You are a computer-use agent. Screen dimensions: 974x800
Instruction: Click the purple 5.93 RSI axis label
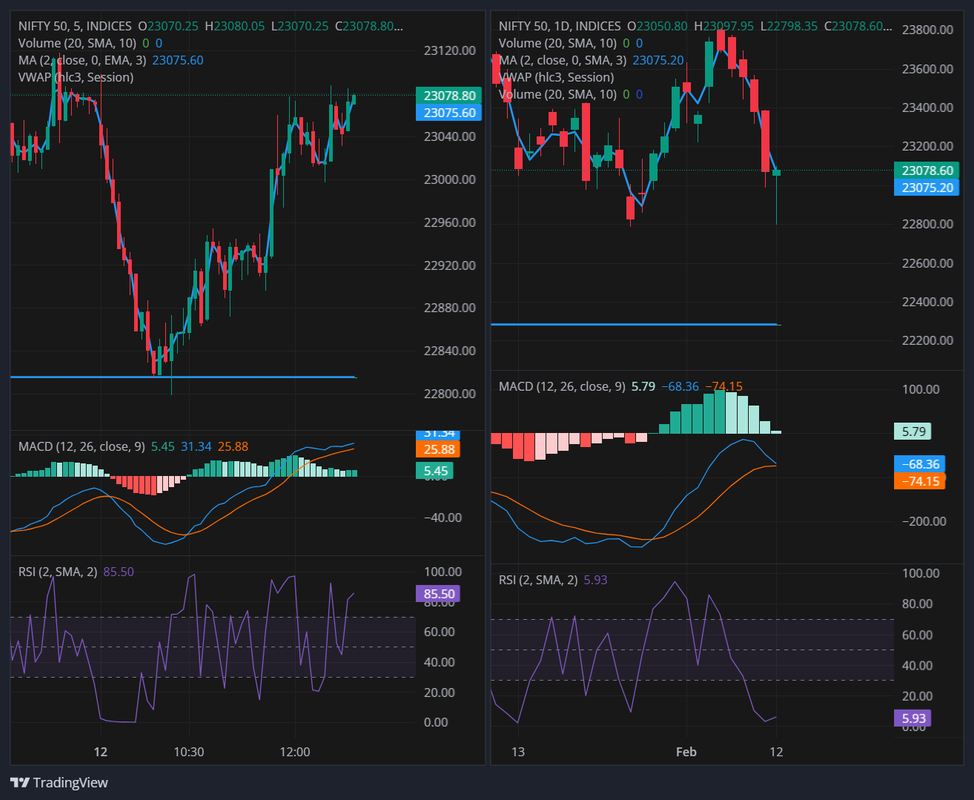(913, 719)
